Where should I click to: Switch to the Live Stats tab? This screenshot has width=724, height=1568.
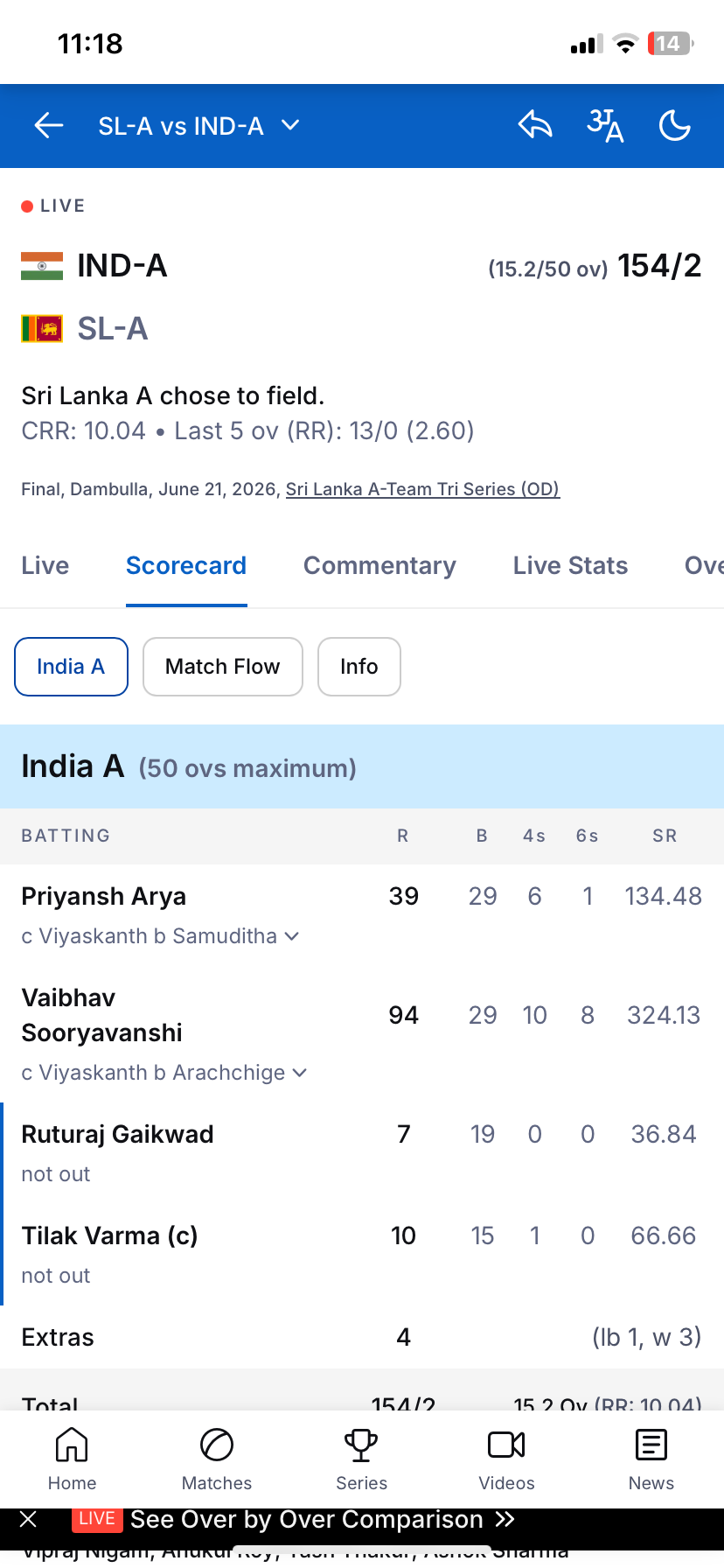point(570,565)
